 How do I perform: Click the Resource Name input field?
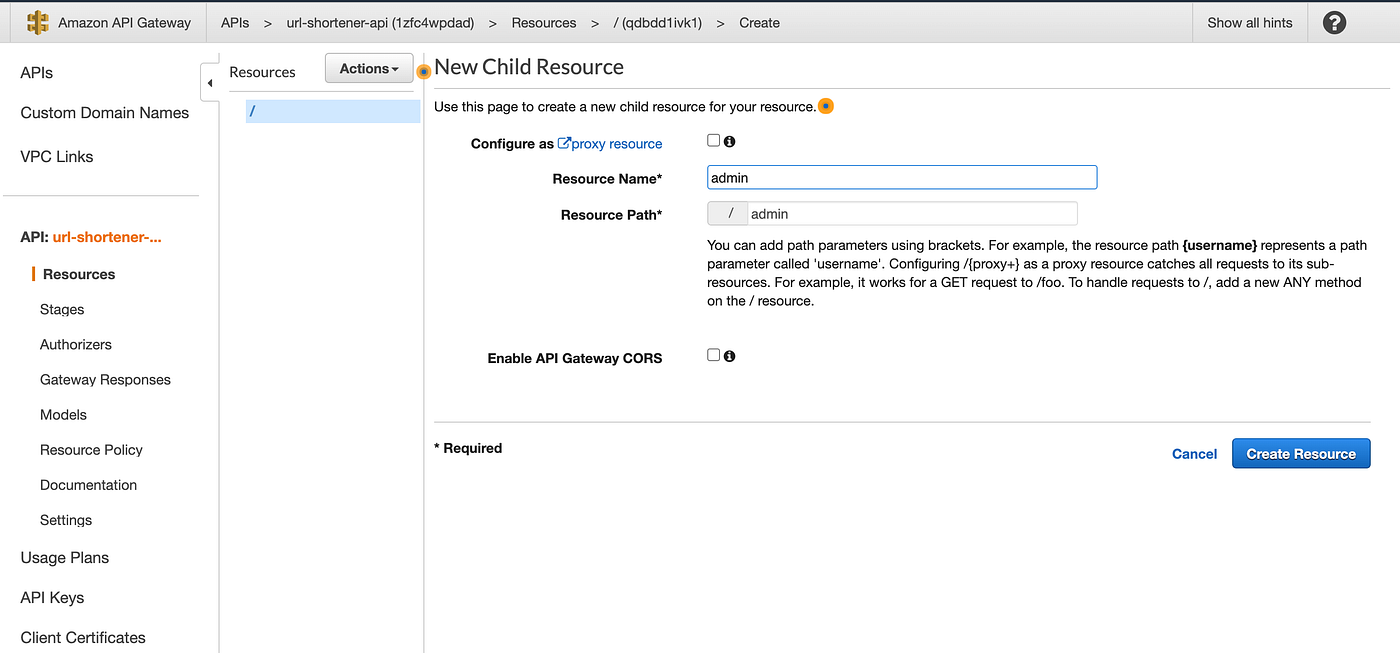click(901, 178)
